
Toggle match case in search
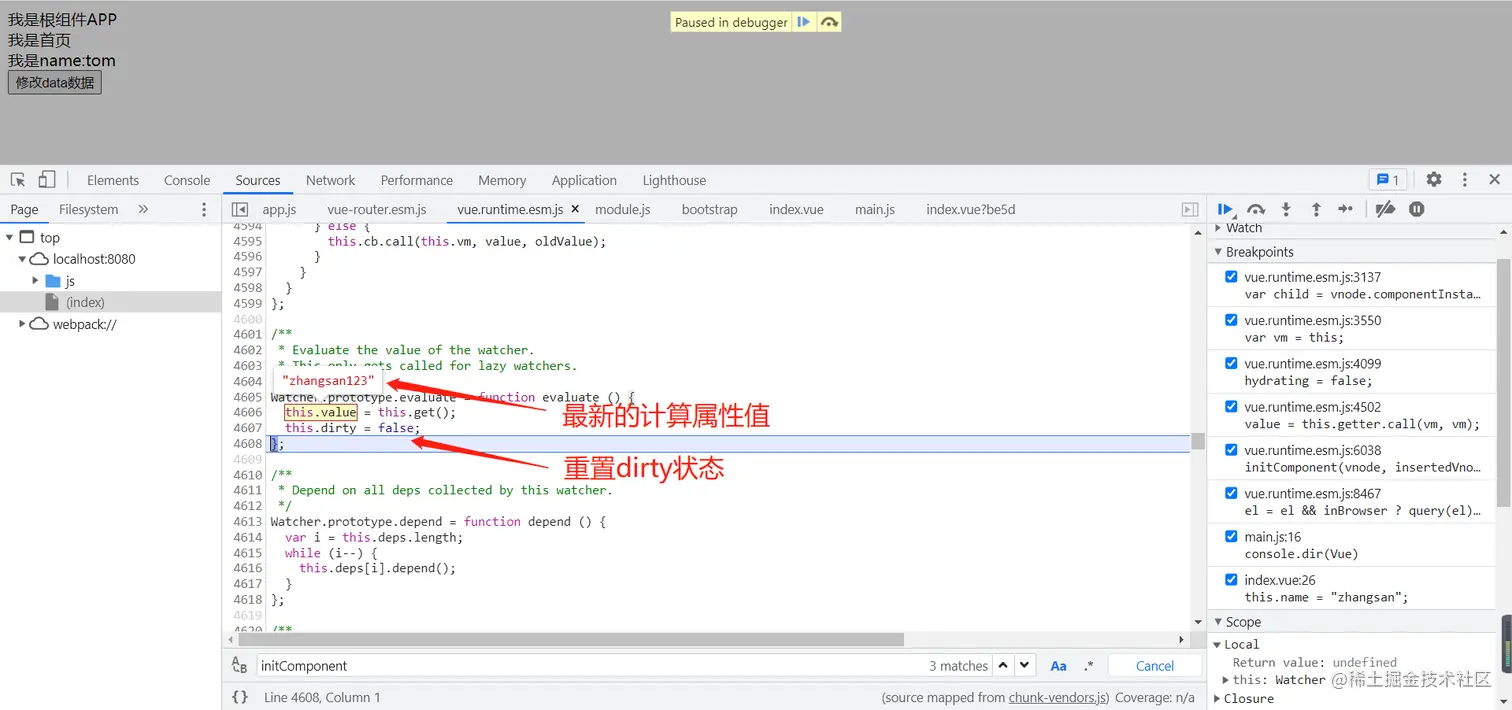[1058, 666]
